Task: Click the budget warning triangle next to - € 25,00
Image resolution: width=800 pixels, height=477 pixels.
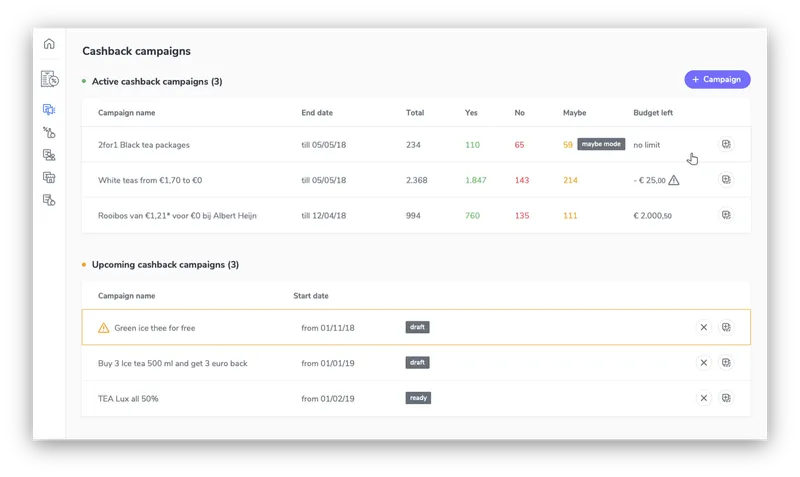Action: (673, 180)
